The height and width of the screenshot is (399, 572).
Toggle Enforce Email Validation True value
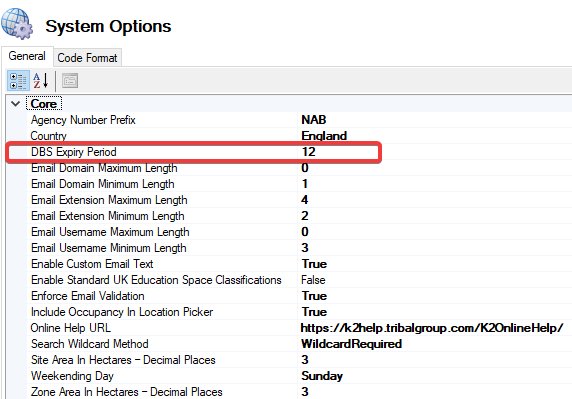314,296
